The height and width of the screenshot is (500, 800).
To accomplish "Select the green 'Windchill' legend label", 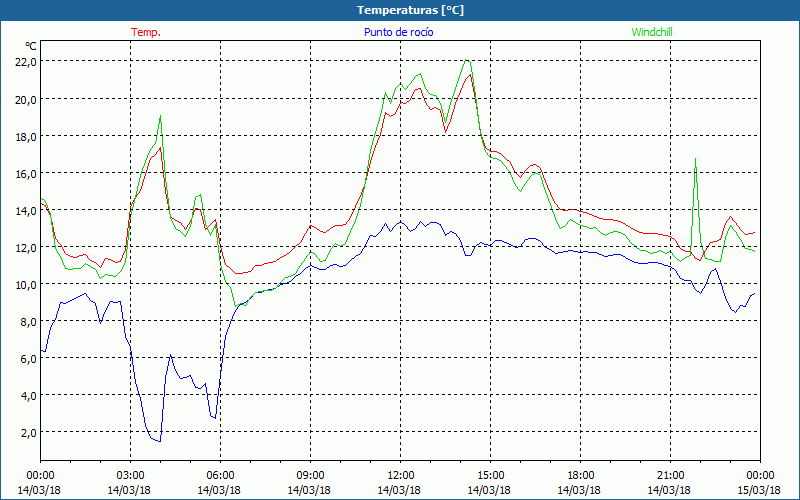I will 652,32.
